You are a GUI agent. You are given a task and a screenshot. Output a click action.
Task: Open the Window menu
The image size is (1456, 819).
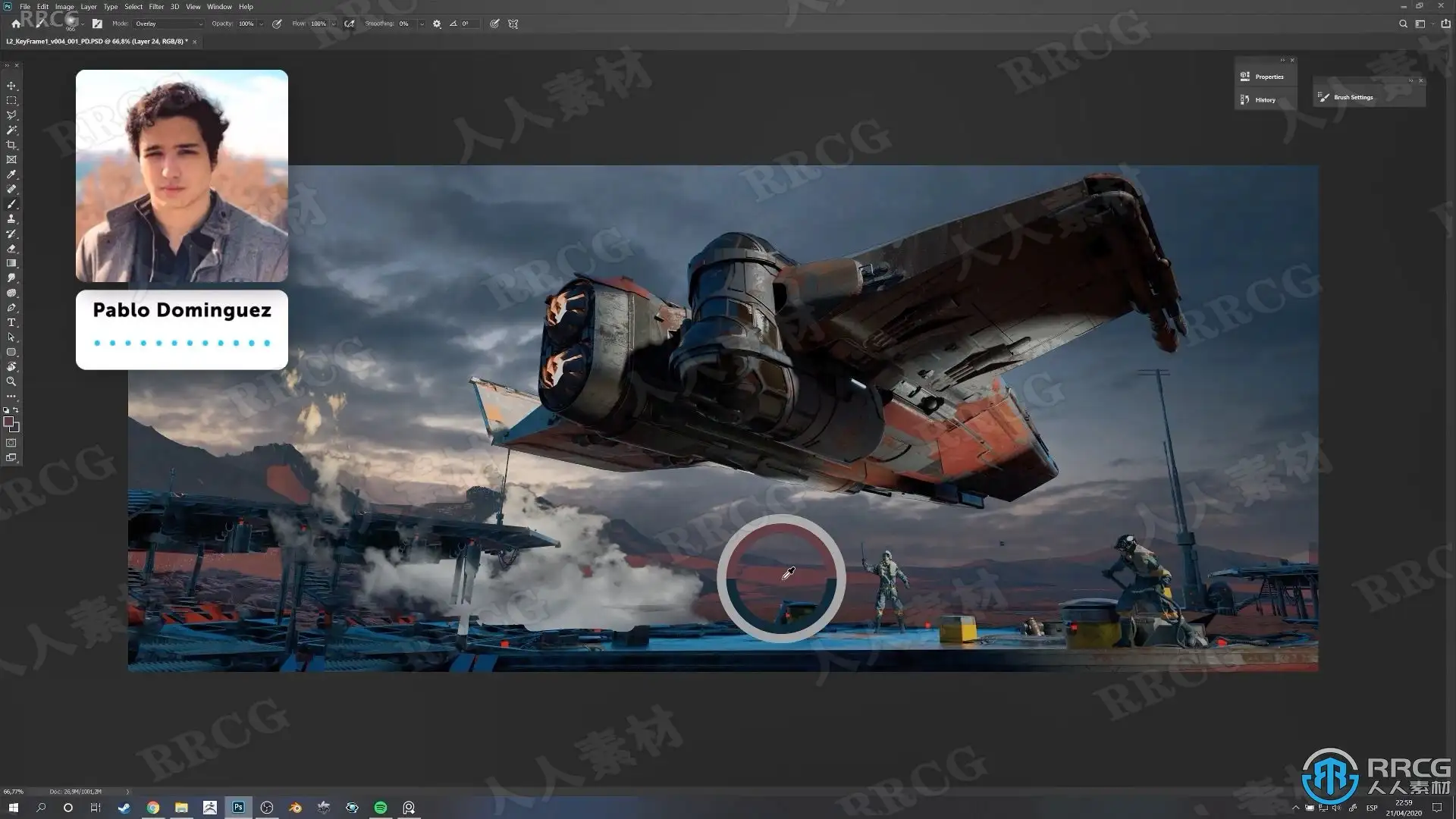[x=219, y=7]
